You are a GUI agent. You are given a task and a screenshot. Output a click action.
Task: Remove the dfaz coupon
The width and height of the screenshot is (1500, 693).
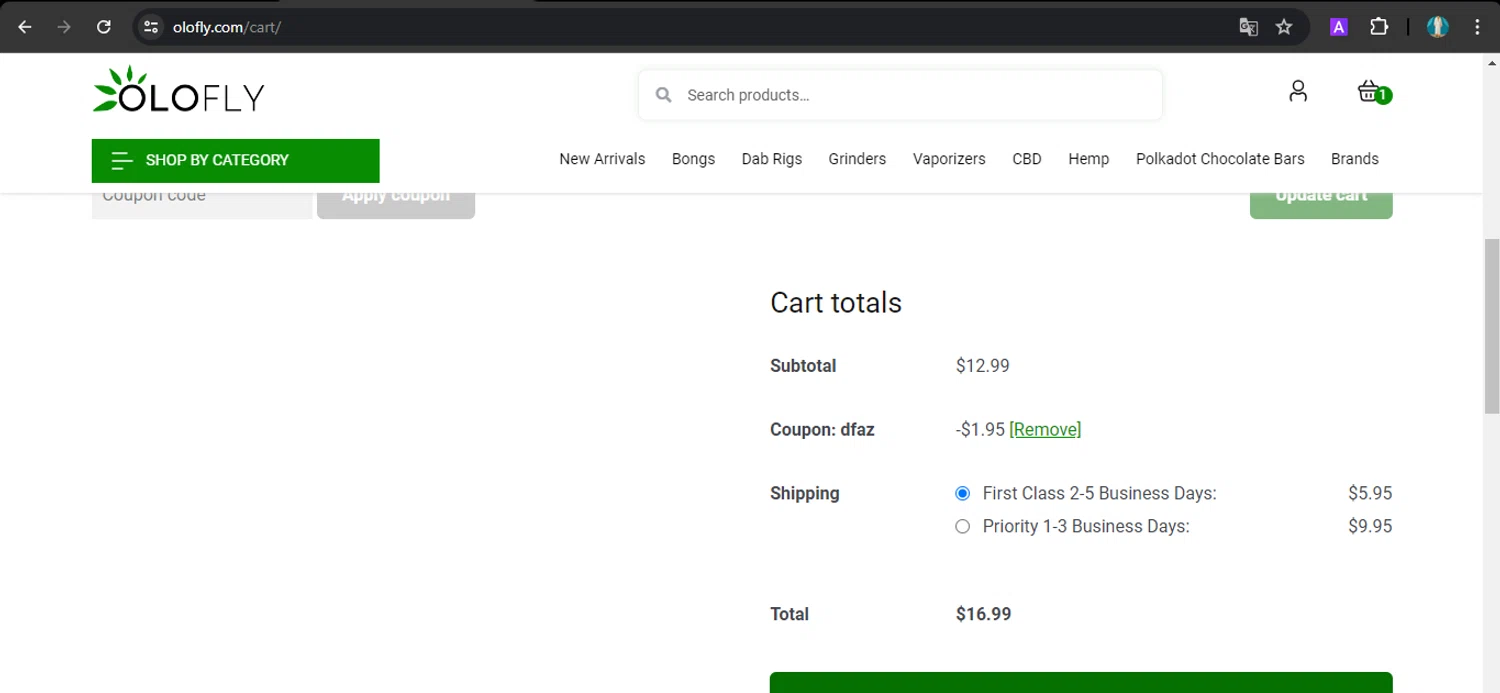coord(1045,429)
